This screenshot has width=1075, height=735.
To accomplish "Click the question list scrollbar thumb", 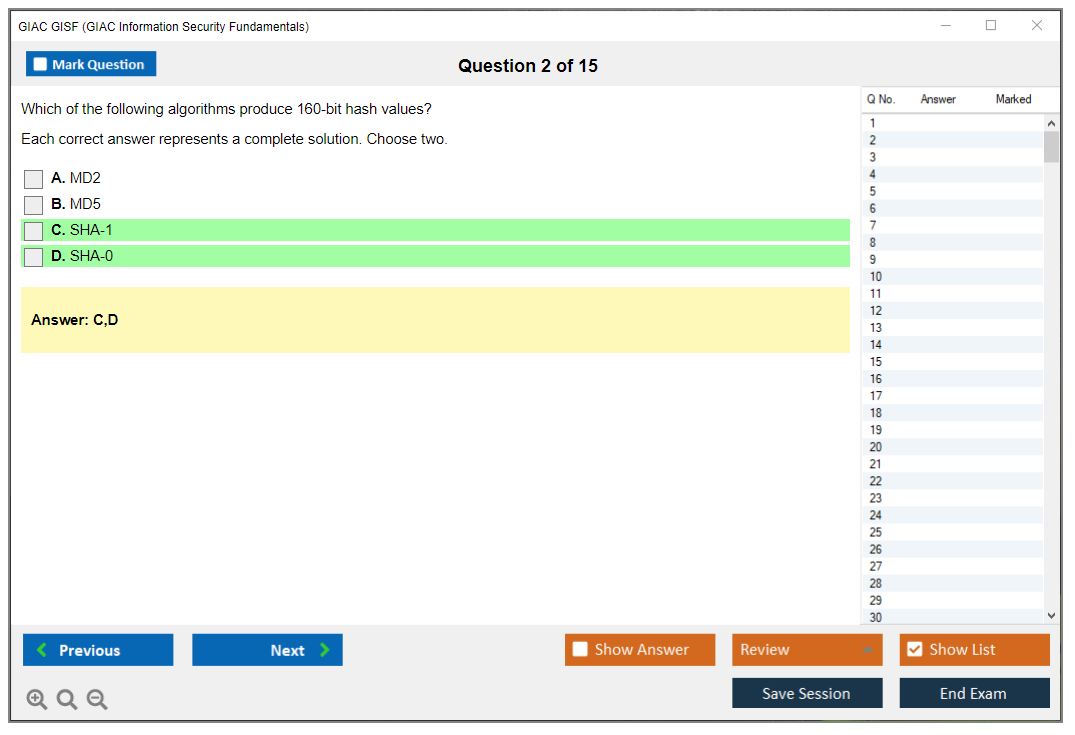I will [x=1051, y=148].
